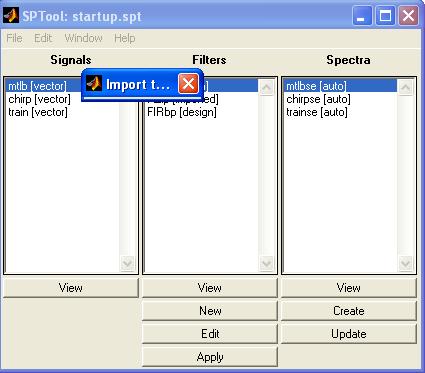Screen dimensions: 425x373
Task: Open the File menu
Action: [14, 38]
